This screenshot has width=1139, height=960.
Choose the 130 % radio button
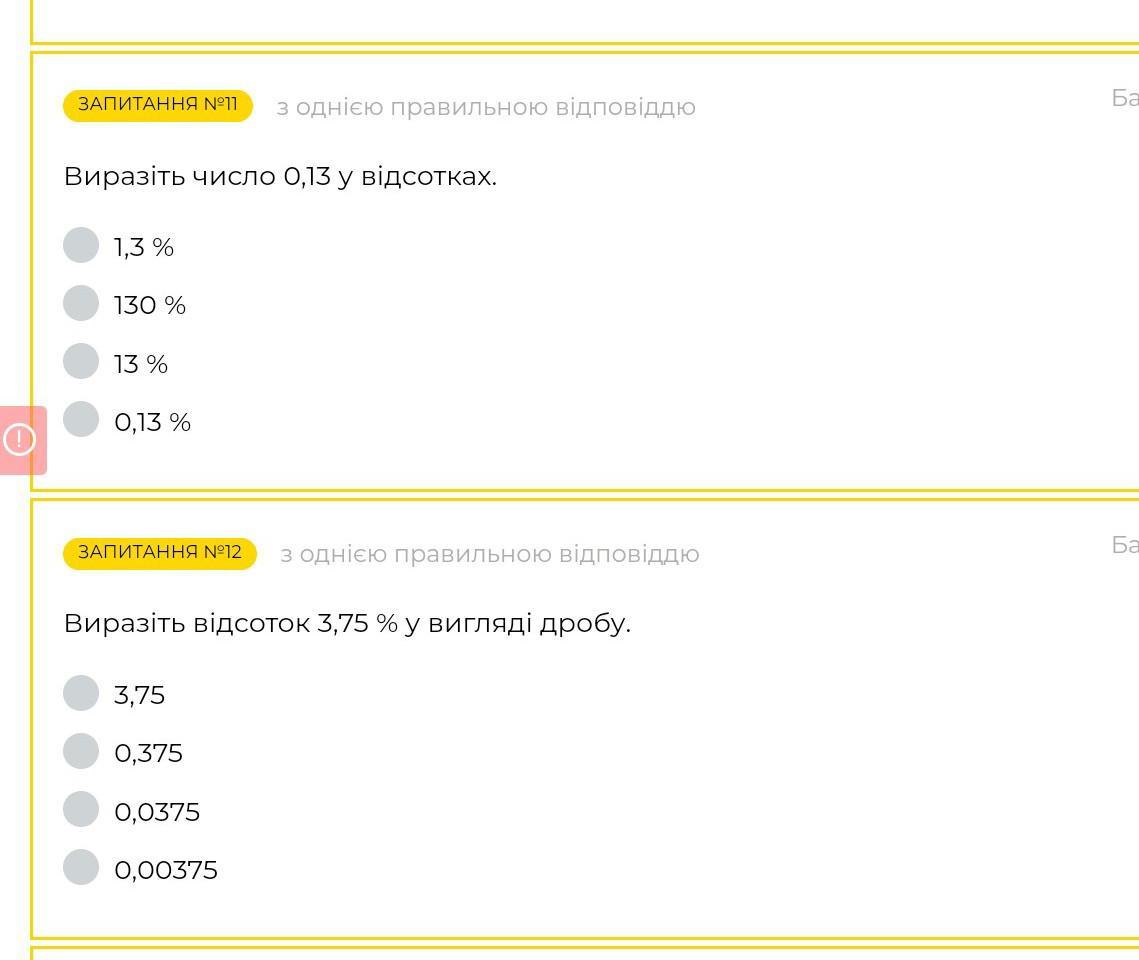[81, 303]
